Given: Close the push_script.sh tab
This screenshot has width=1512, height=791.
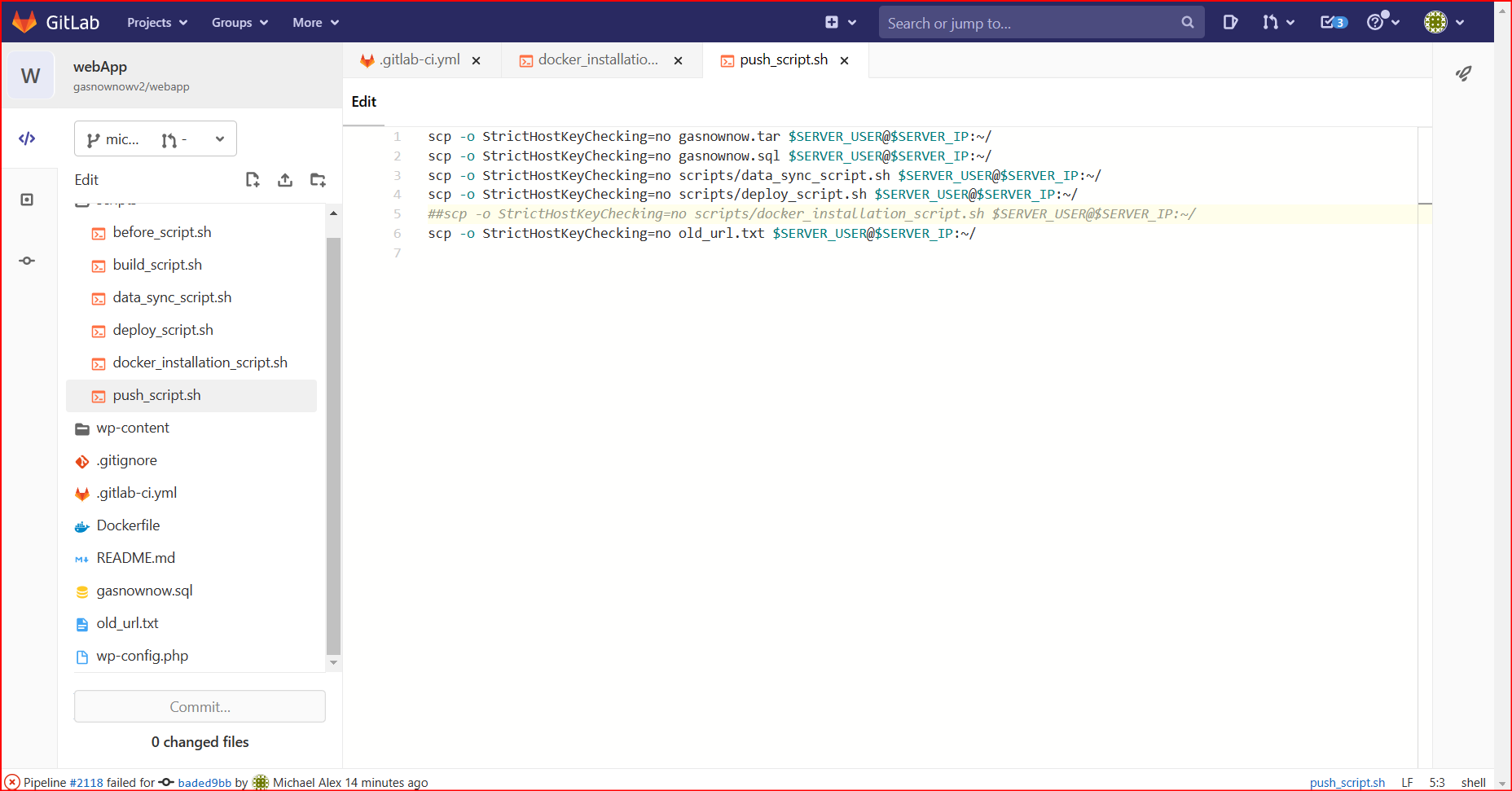Looking at the screenshot, I should pos(844,60).
